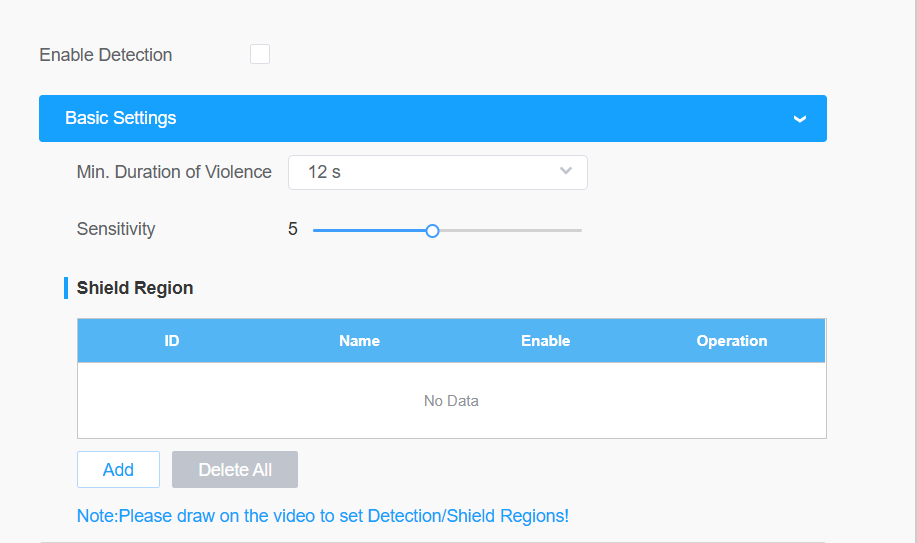
Task: Click the Shield Region section heading
Action: 135,288
